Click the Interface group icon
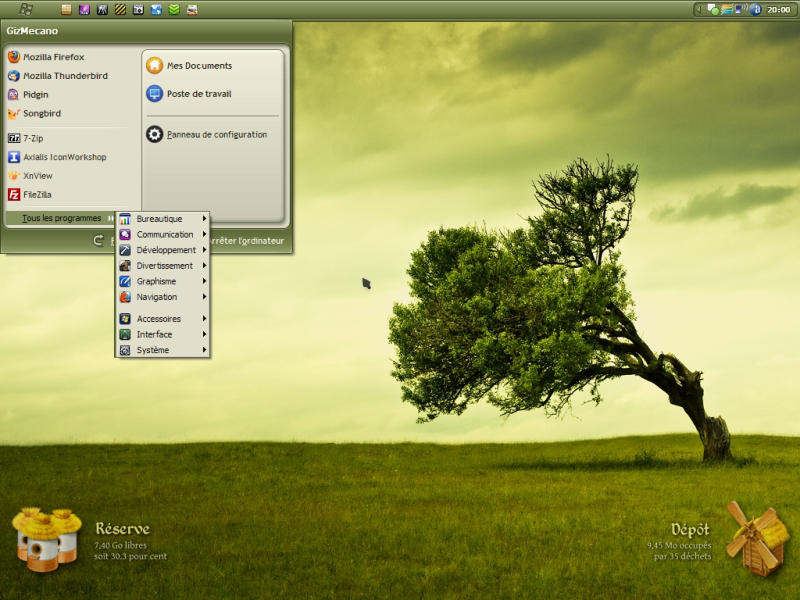Screen dimensions: 800x600 (125, 334)
